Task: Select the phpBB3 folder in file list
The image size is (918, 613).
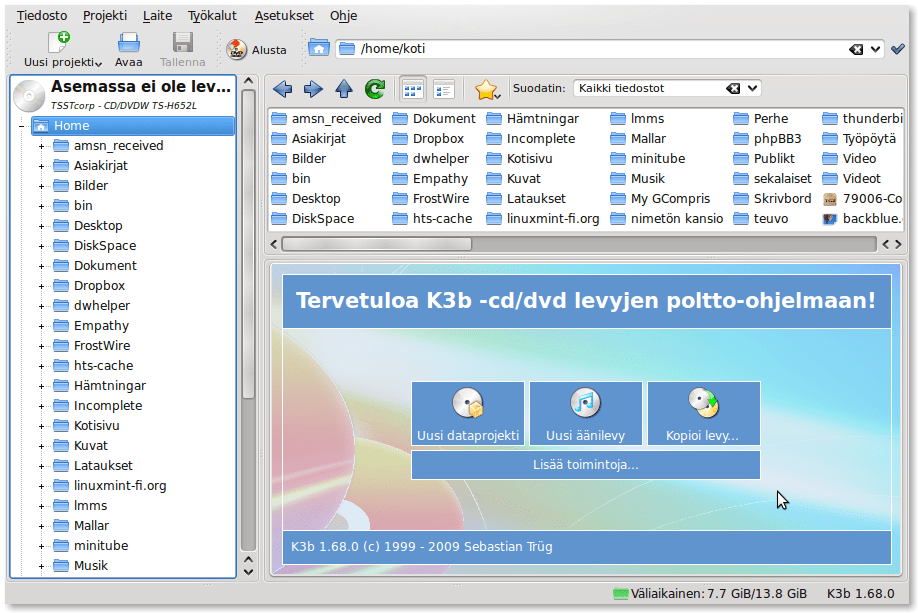Action: 767,139
